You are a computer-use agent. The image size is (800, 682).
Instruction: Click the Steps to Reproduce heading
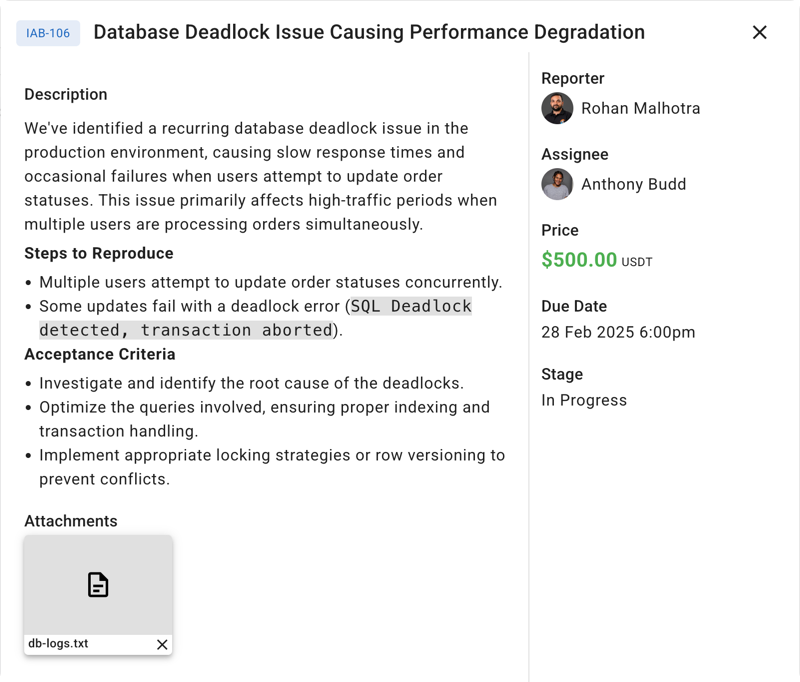pyautogui.click(x=99, y=253)
